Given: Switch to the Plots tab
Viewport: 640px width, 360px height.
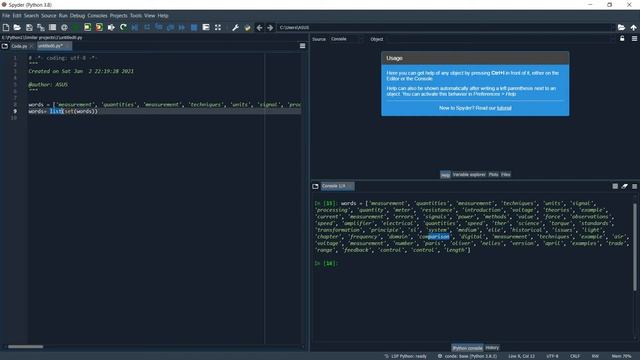Looking at the screenshot, I should (493, 175).
